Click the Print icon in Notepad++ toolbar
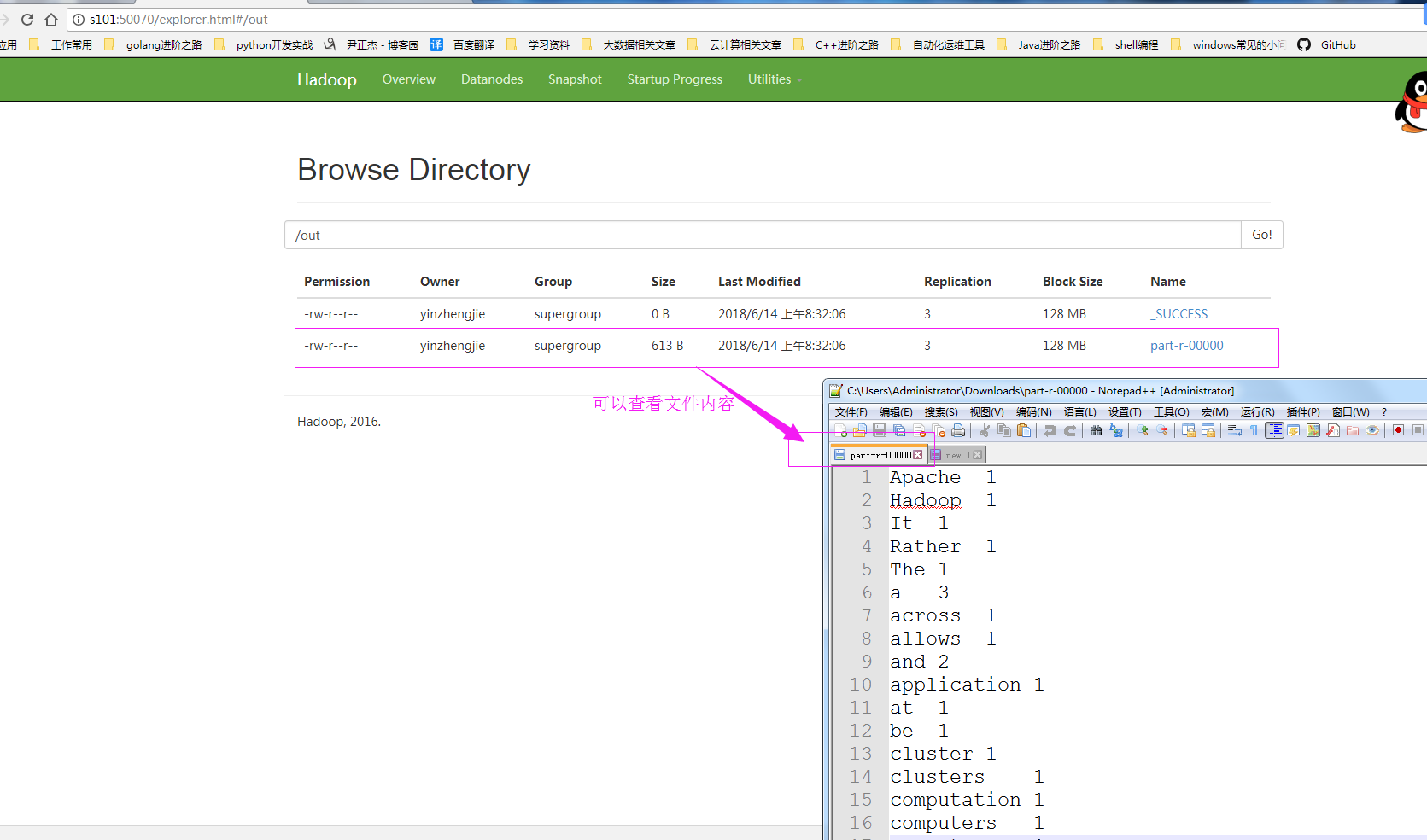The width and height of the screenshot is (1427, 840). [958, 431]
